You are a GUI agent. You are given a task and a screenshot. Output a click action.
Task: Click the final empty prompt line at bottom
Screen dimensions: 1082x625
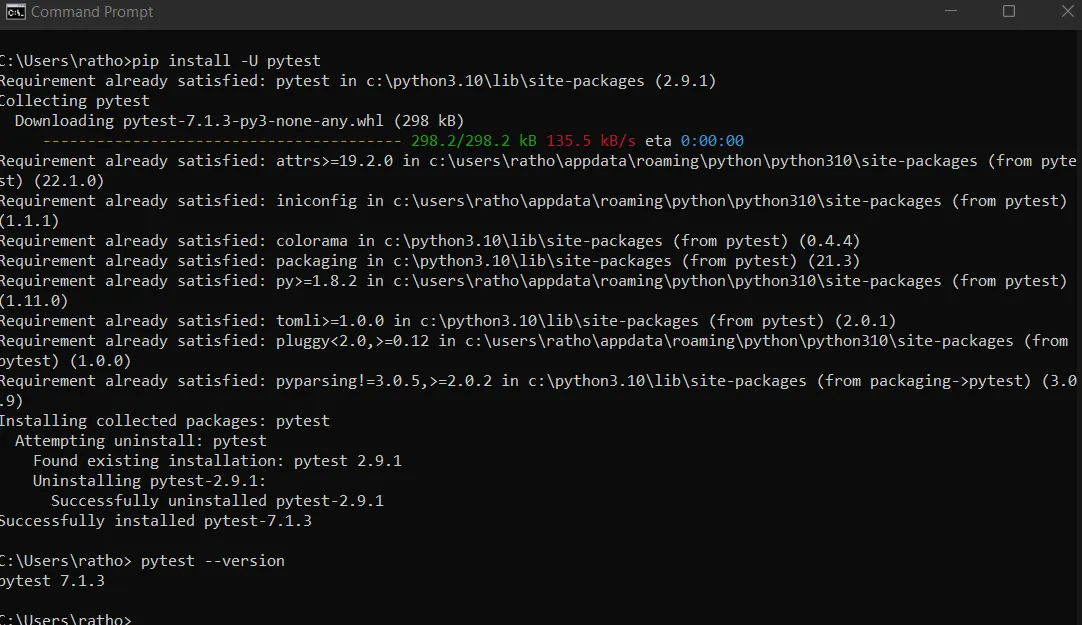(x=66, y=619)
